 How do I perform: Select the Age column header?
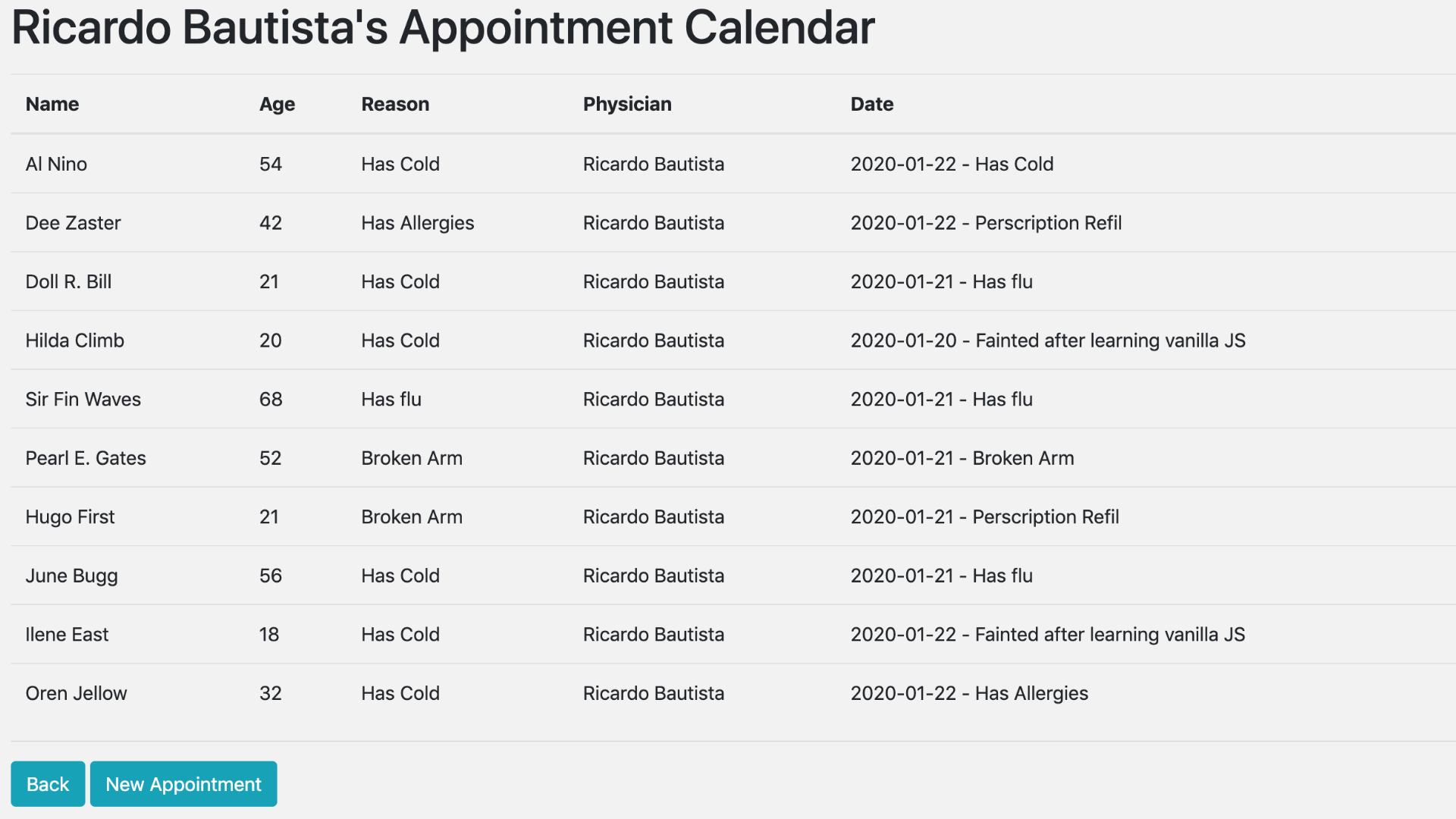pyautogui.click(x=277, y=104)
